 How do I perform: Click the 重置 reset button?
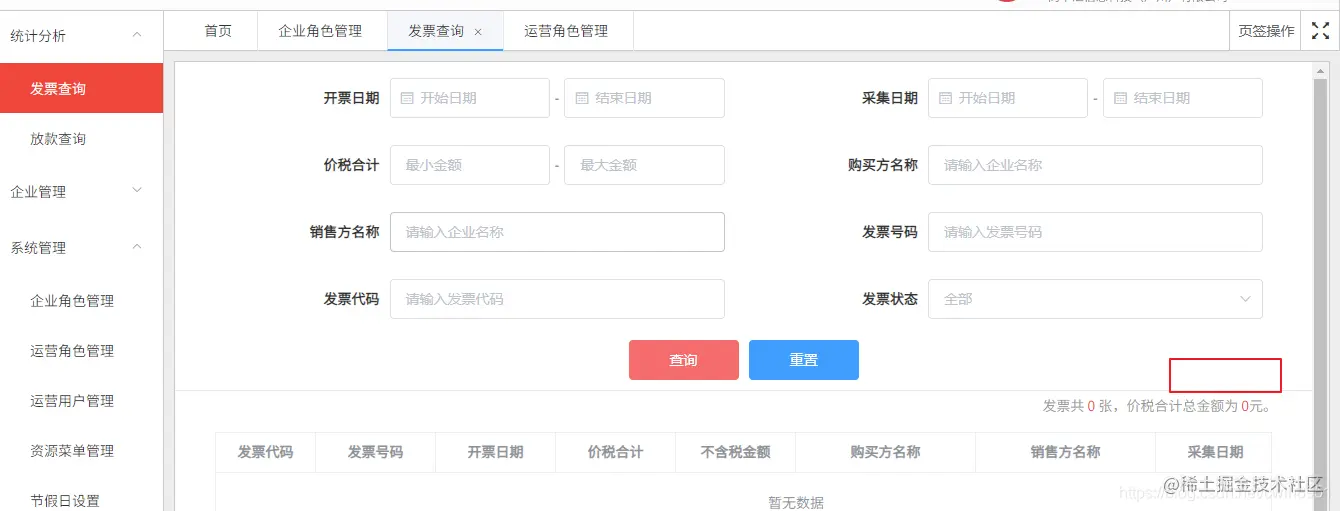click(x=804, y=360)
